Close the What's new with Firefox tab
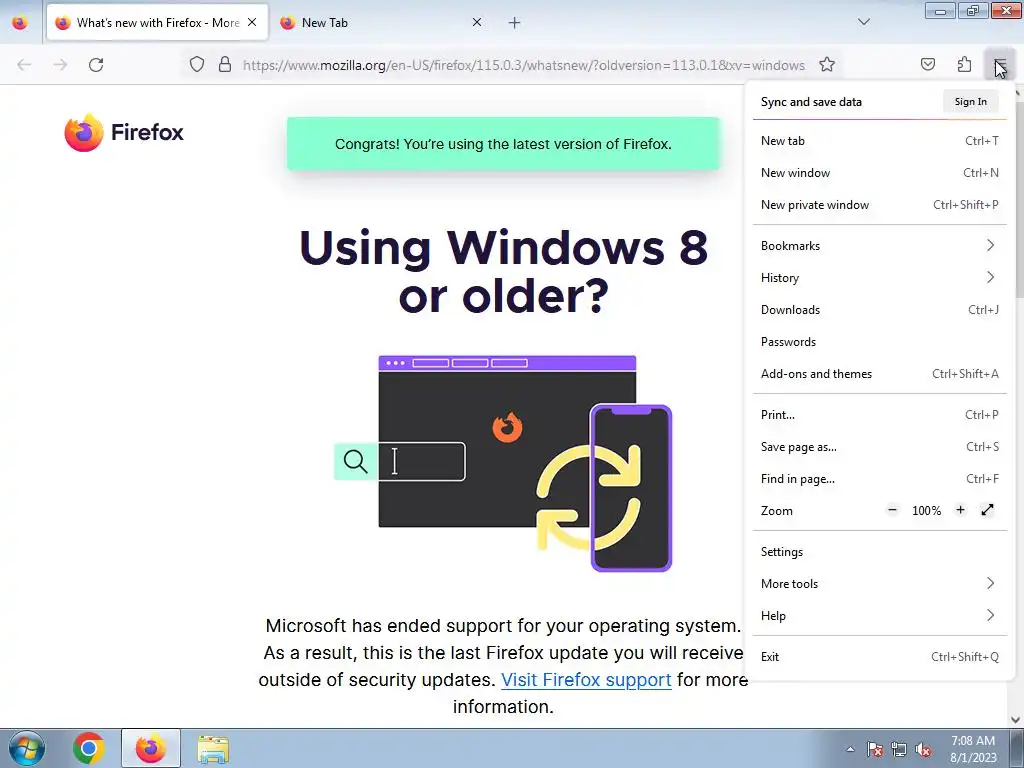 tap(252, 23)
